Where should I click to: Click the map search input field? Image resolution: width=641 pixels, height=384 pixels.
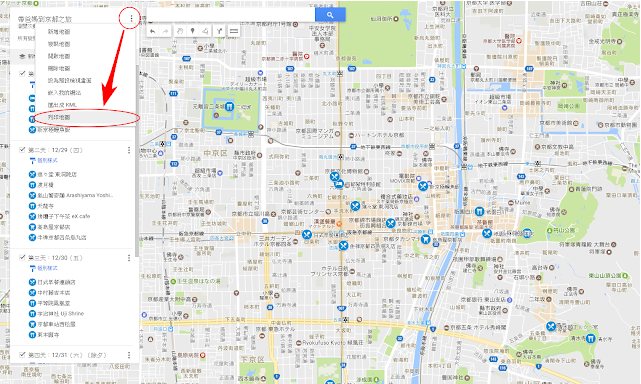pyautogui.click(x=231, y=15)
